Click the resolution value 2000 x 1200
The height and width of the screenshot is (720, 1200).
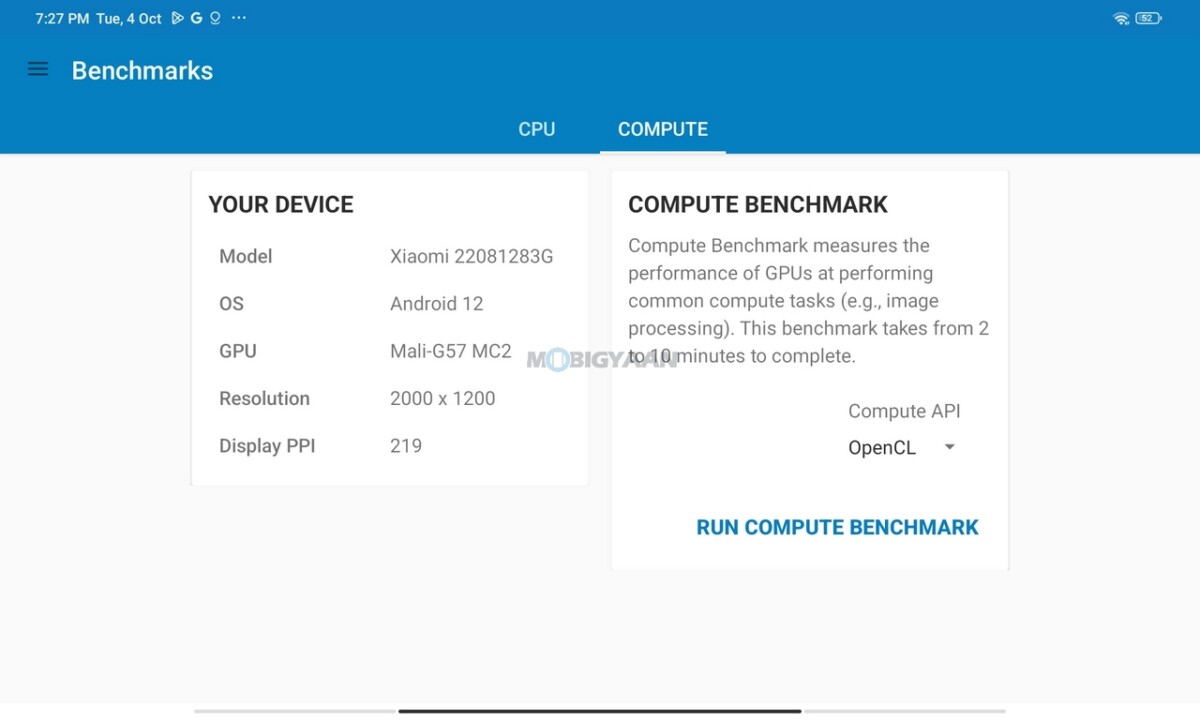(x=442, y=398)
